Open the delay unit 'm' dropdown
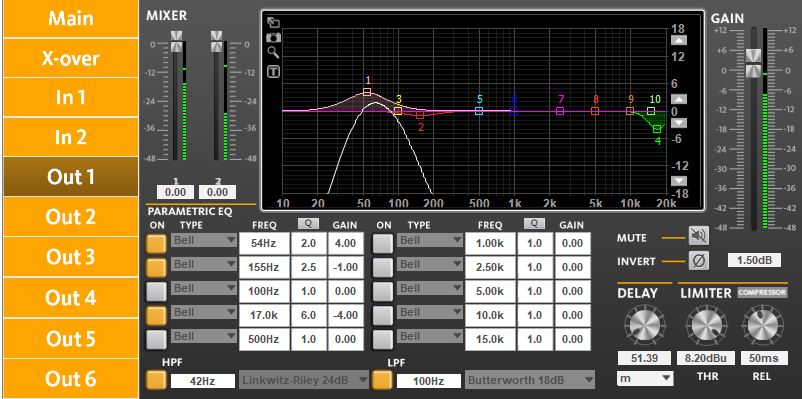Image resolution: width=802 pixels, height=399 pixels. 645,378
